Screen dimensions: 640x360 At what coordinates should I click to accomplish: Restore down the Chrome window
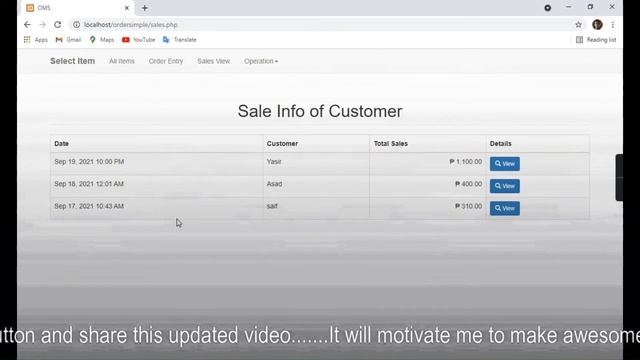click(x=590, y=7)
